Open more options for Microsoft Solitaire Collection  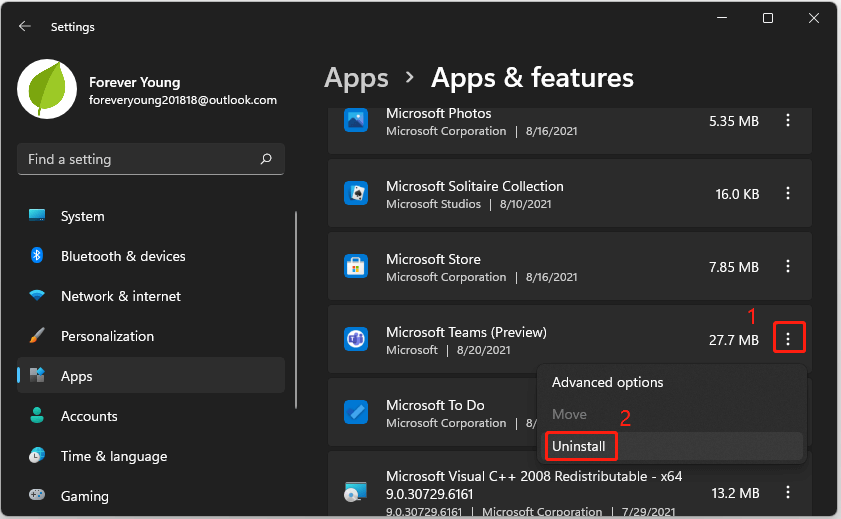coord(787,193)
